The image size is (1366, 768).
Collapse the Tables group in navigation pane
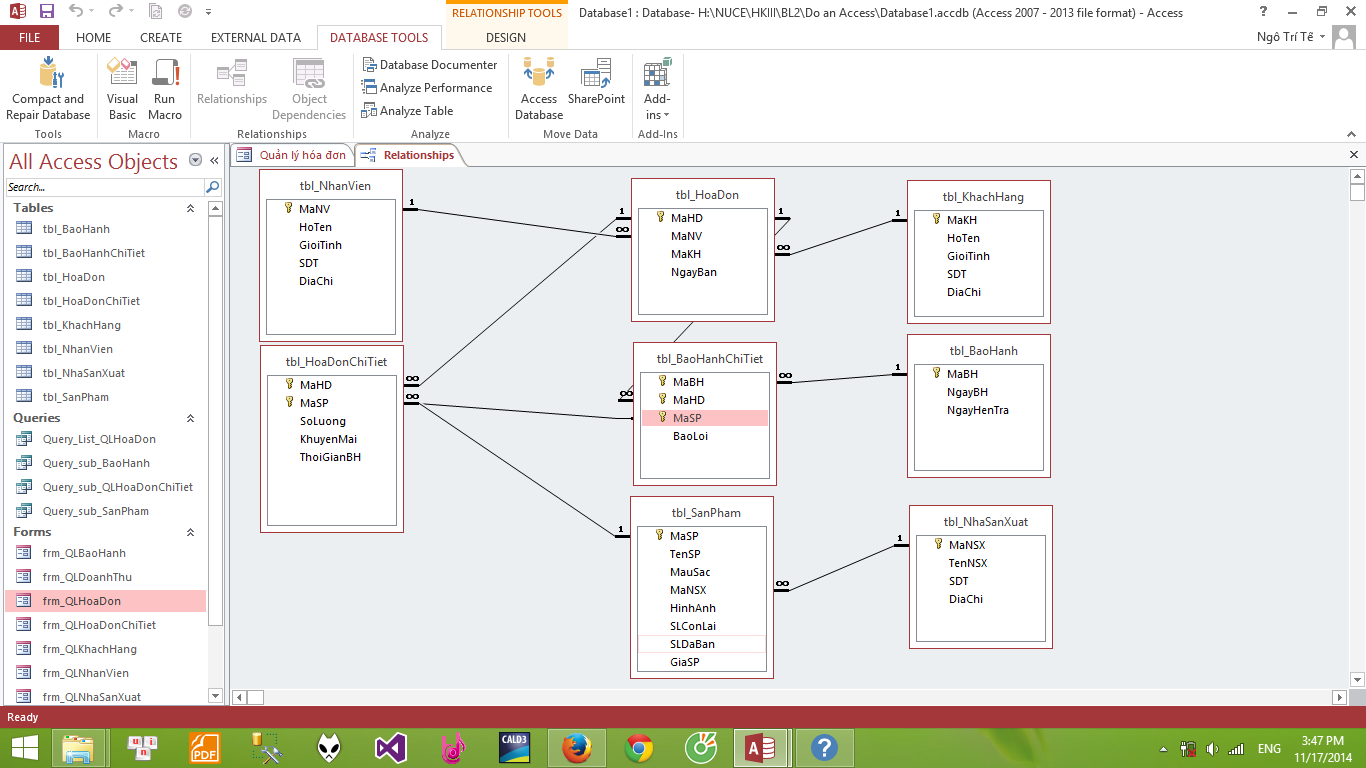pos(190,208)
